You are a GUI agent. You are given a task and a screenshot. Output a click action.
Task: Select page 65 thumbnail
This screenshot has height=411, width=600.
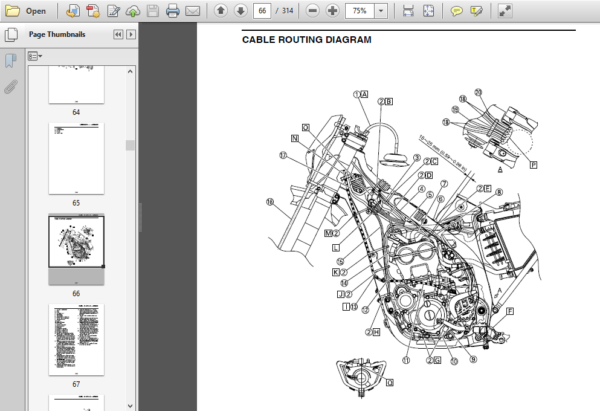77,158
